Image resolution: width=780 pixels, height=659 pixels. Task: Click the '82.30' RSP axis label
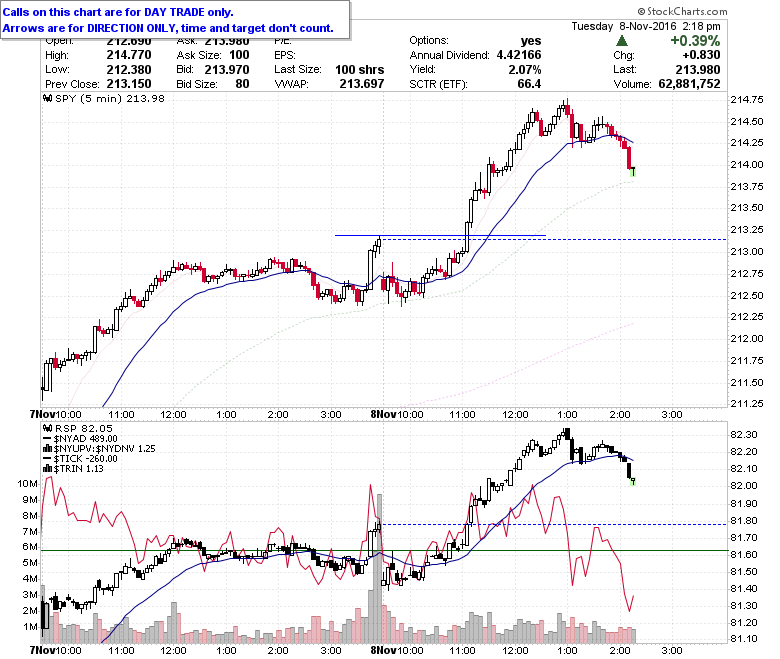pos(744,435)
